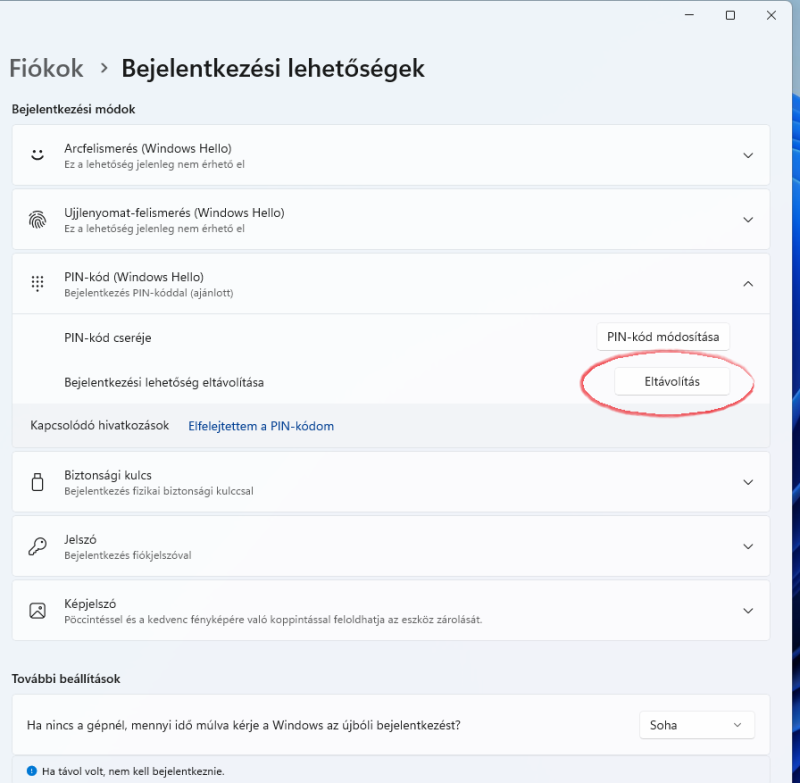Click the blue info icon near the bottom
This screenshot has width=800, height=783.
click(x=32, y=771)
